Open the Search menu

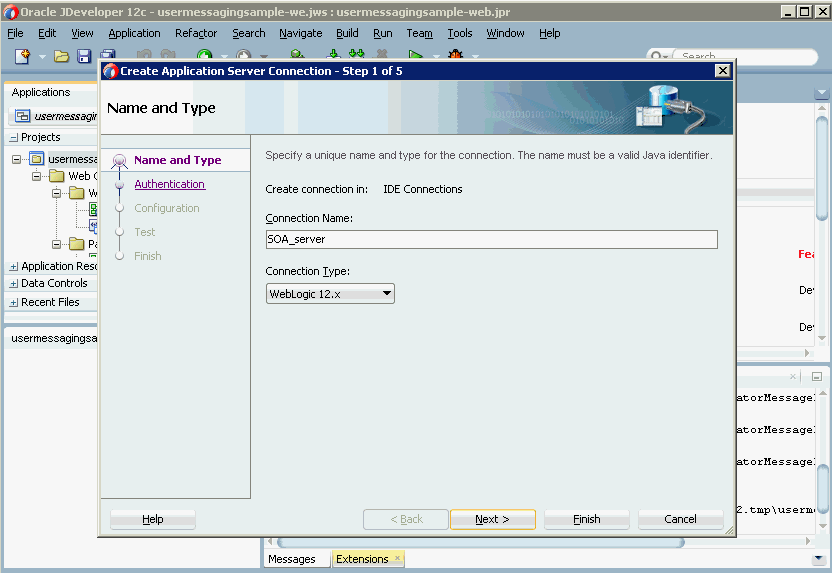click(x=248, y=33)
